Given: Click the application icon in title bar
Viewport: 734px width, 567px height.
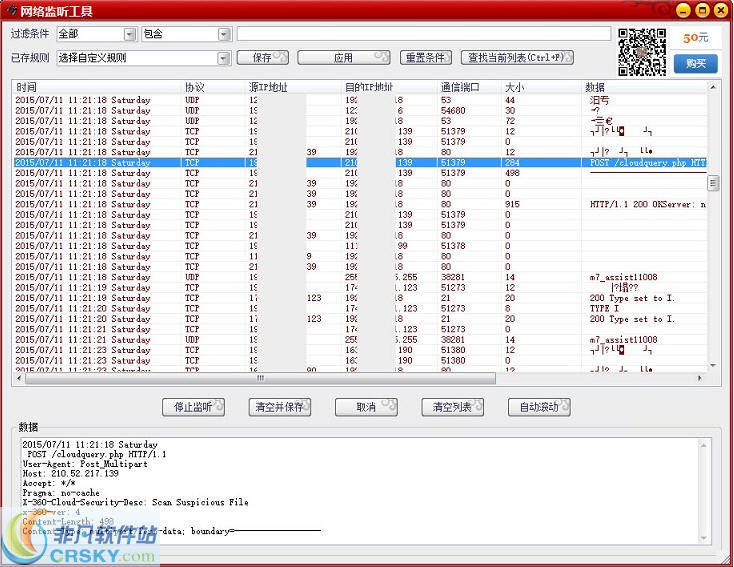Looking at the screenshot, I should 11,10.
